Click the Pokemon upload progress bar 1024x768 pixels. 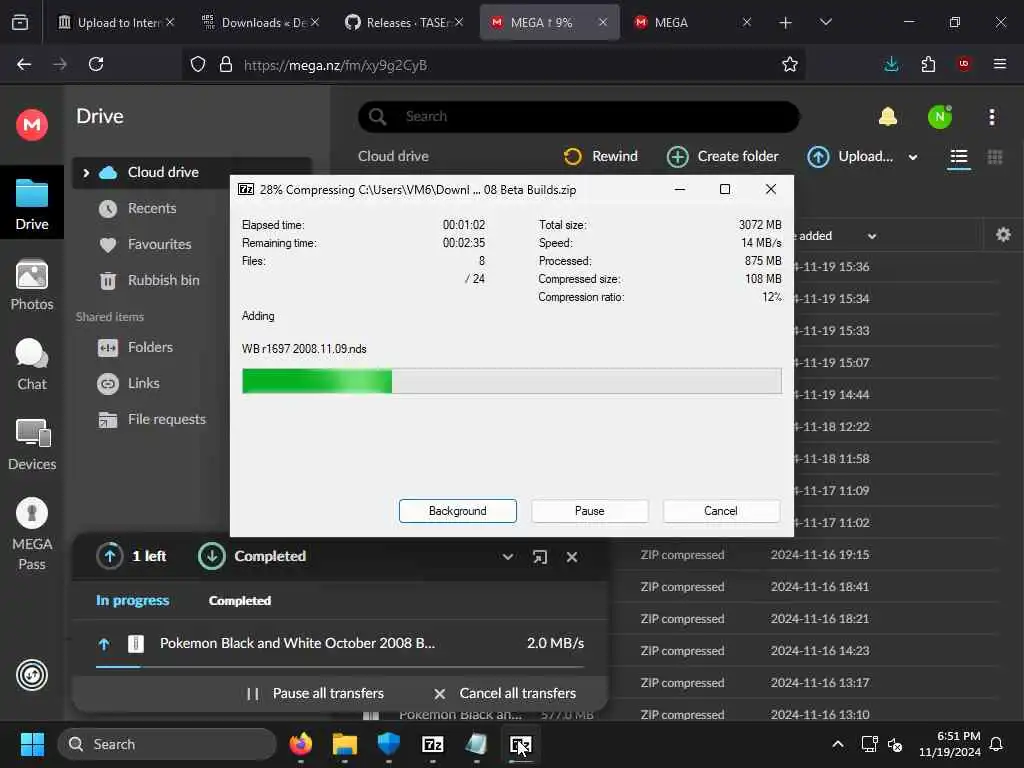pyautogui.click(x=340, y=667)
